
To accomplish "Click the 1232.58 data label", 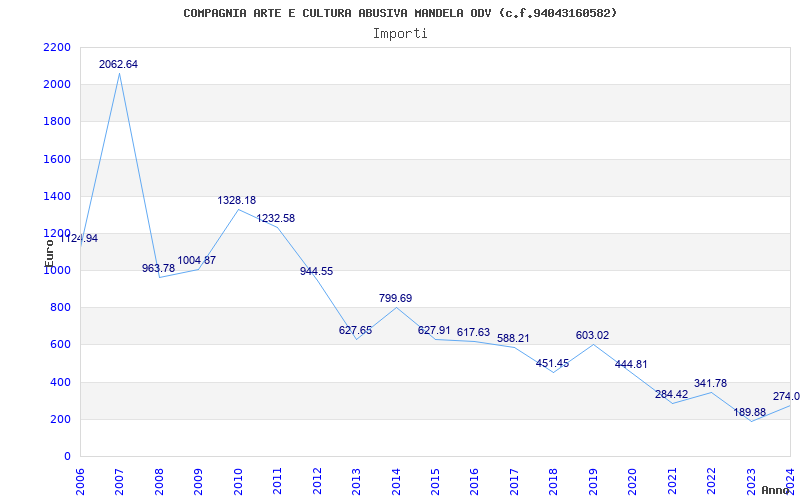I will pyautogui.click(x=276, y=218).
